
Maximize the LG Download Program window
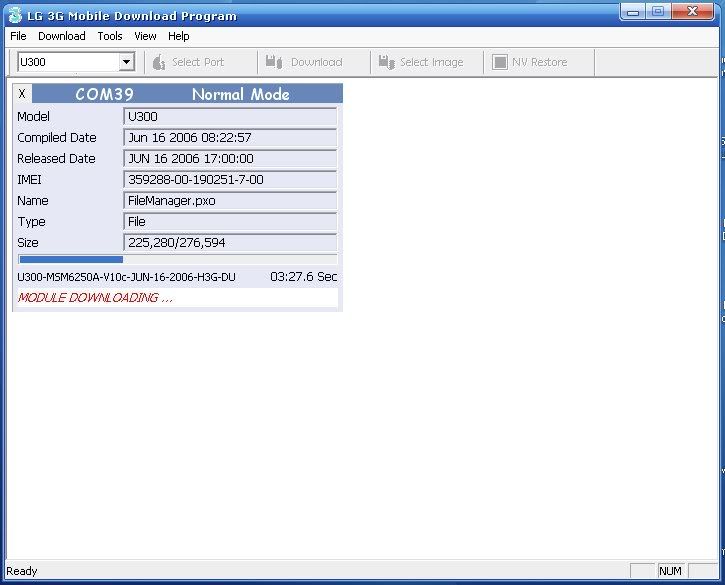pyautogui.click(x=658, y=12)
